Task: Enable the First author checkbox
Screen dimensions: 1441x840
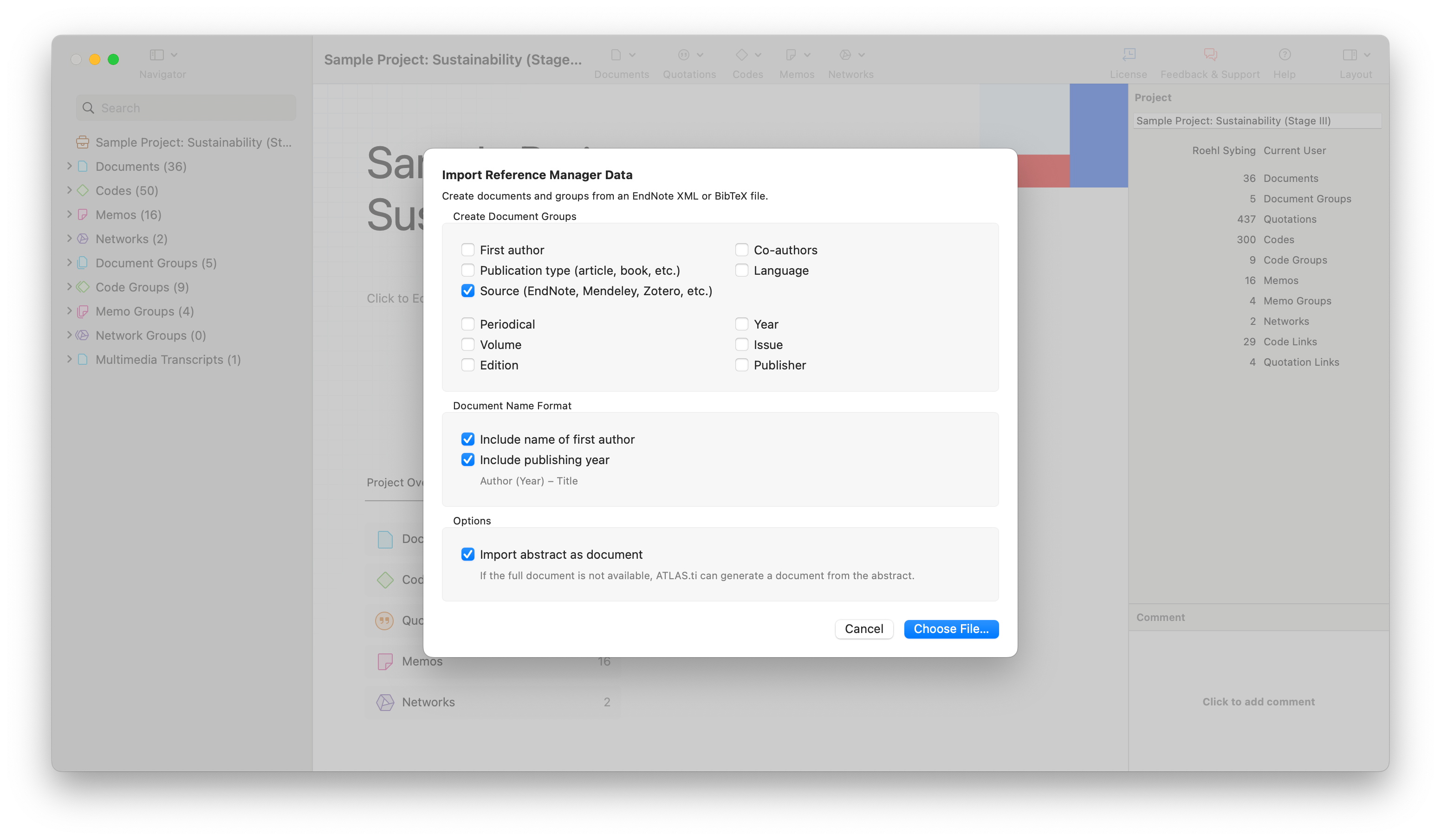Action: point(468,250)
